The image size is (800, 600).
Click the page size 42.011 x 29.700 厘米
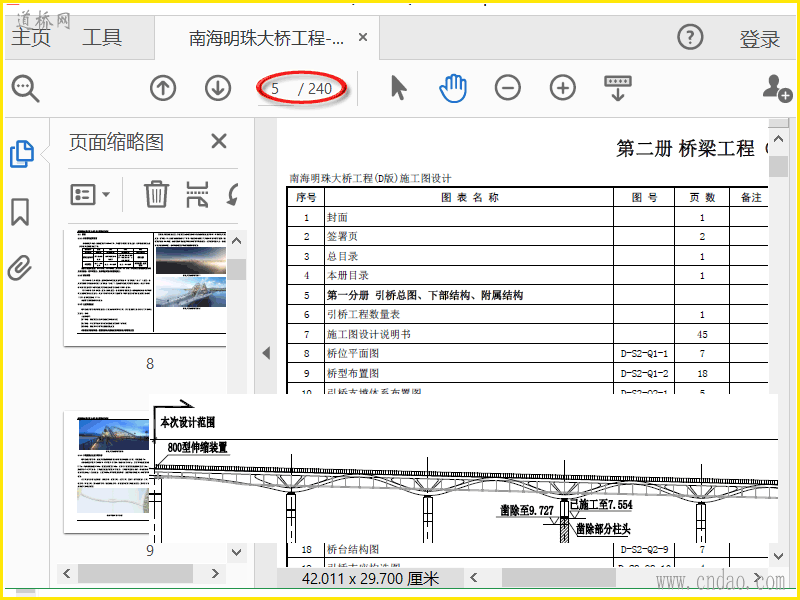pyautogui.click(x=370, y=579)
